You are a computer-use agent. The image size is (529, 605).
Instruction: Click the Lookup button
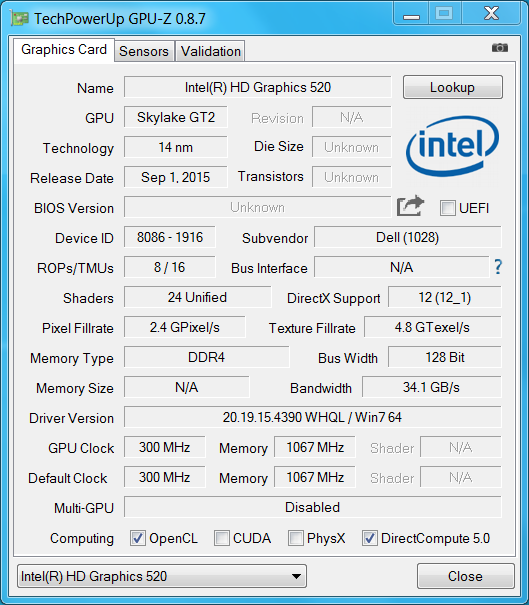coord(453,87)
